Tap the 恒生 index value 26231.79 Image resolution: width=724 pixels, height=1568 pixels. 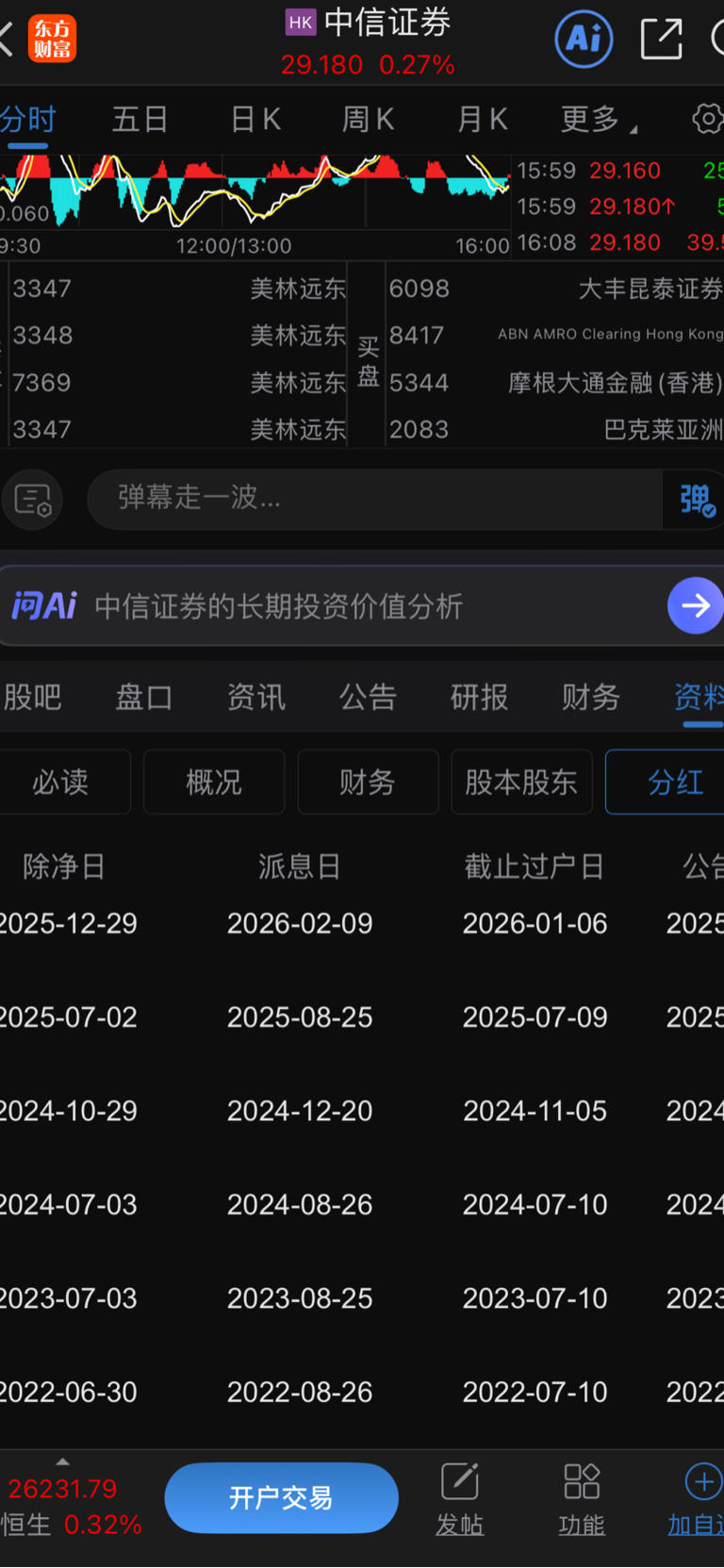tap(62, 1489)
